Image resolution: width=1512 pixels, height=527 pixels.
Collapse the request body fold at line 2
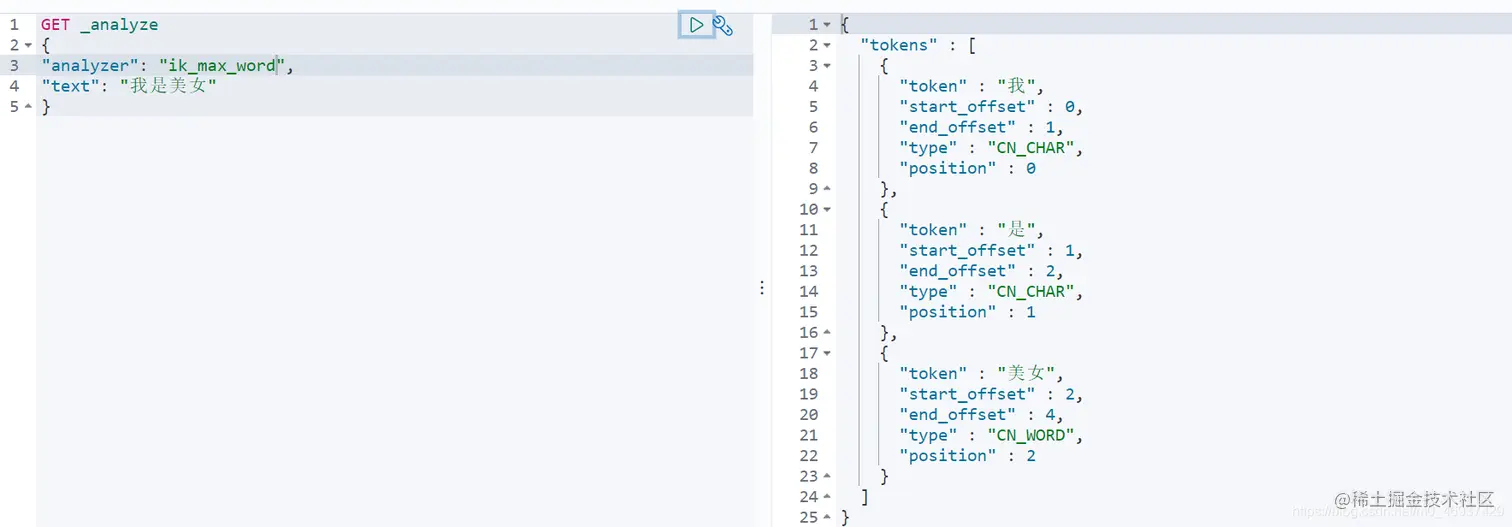(28, 45)
